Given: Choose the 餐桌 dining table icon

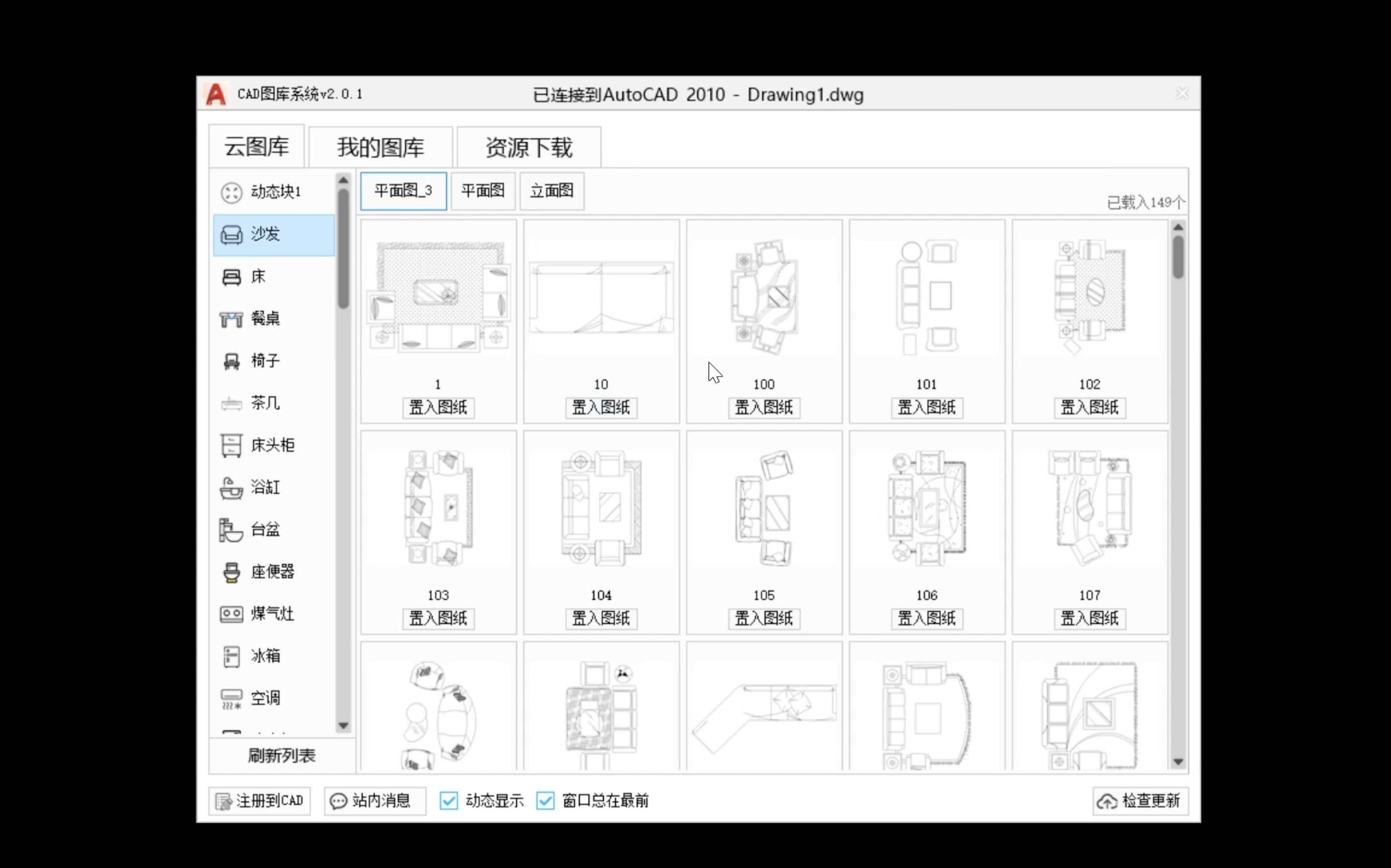Looking at the screenshot, I should pyautogui.click(x=232, y=319).
